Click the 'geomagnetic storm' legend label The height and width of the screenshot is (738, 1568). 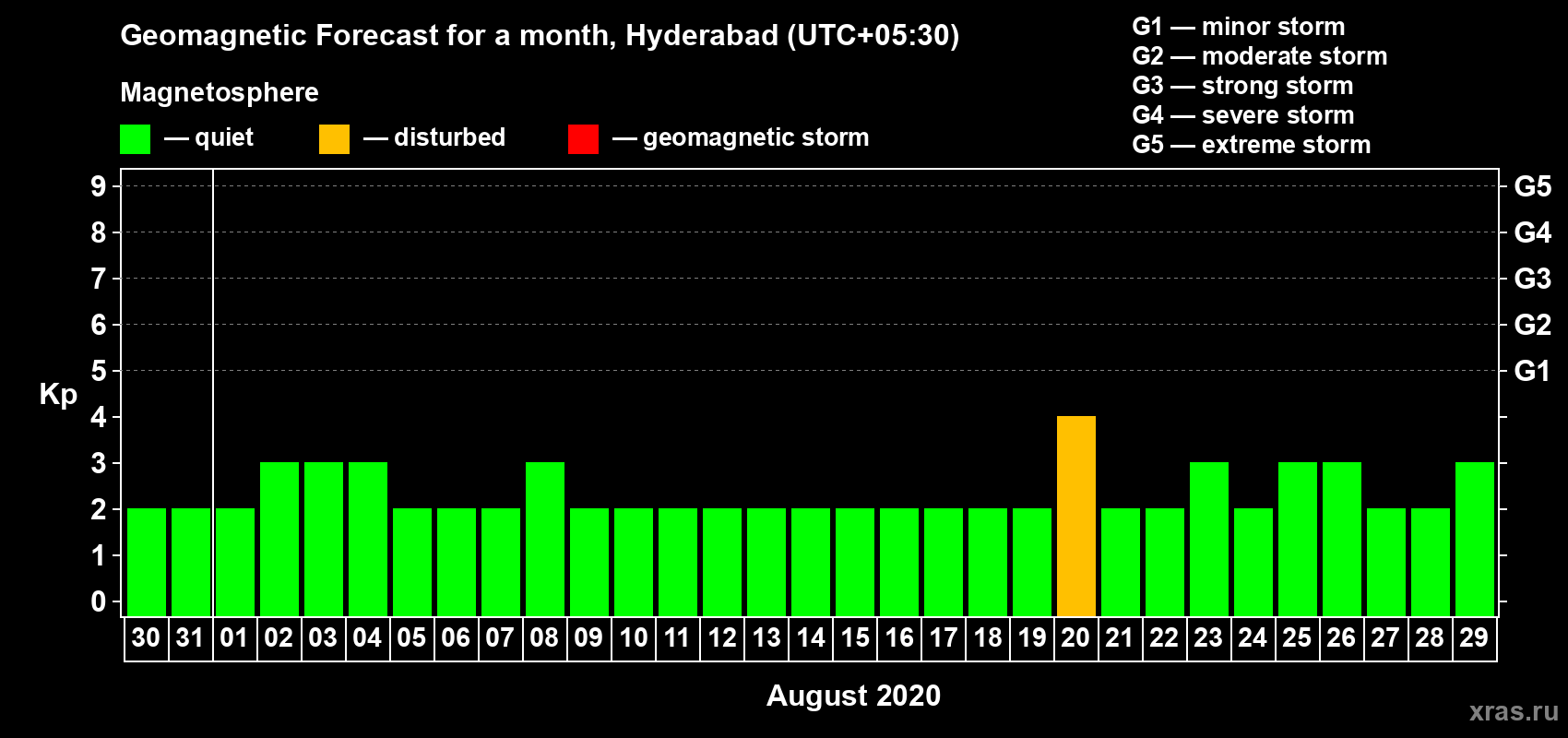click(x=756, y=137)
